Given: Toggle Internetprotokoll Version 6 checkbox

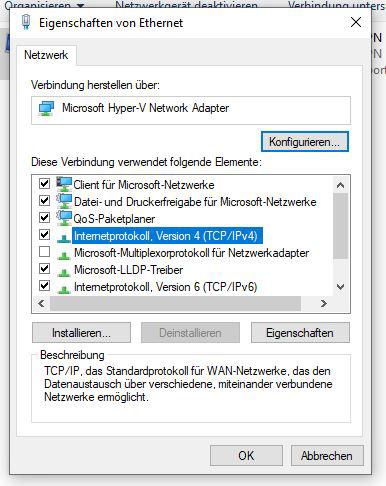Looking at the screenshot, I should pos(44,286).
